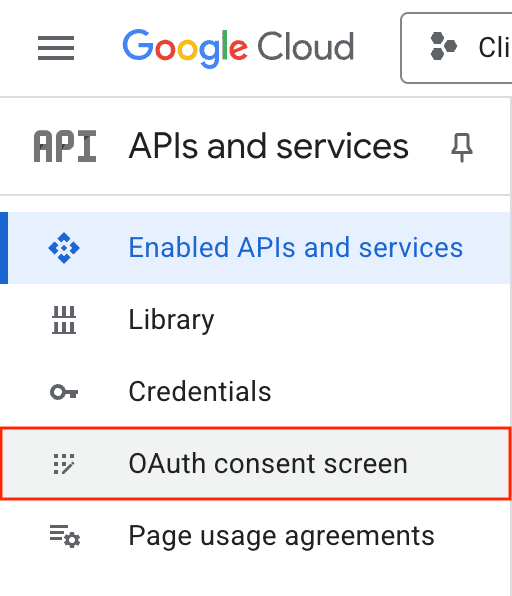Click the hexagon project picker icon
The height and width of the screenshot is (596, 512).
(443, 46)
